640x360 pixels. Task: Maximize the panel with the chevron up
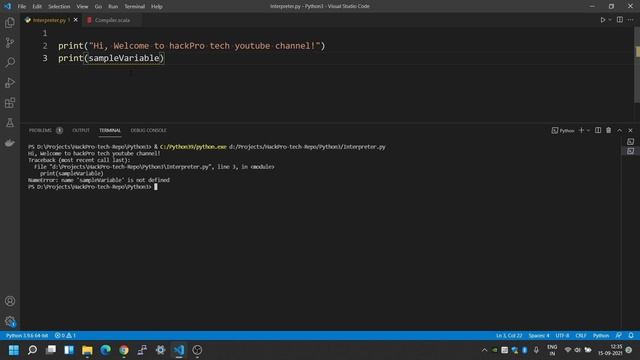click(x=620, y=130)
